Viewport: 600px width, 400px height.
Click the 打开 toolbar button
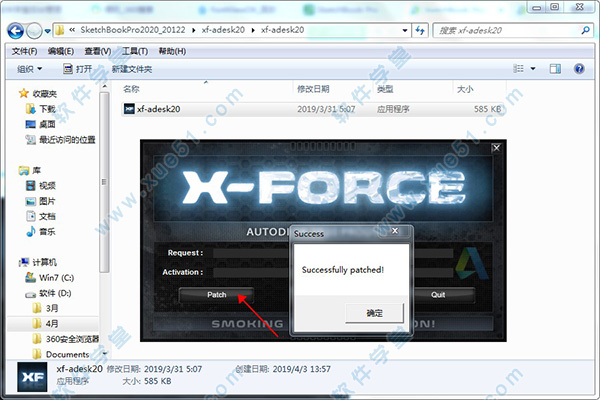click(78, 69)
